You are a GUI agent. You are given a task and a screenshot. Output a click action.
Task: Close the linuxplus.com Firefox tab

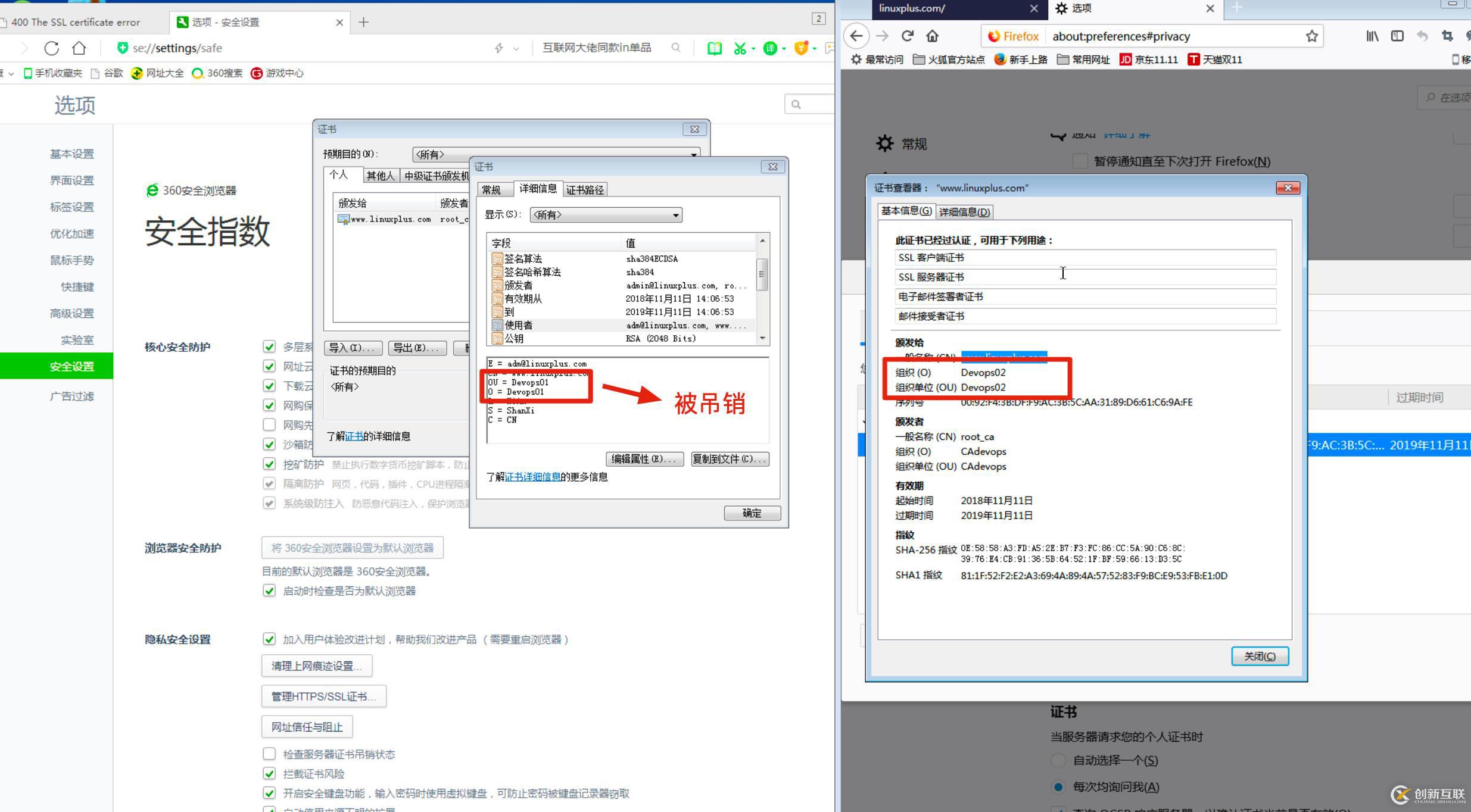1034,8
